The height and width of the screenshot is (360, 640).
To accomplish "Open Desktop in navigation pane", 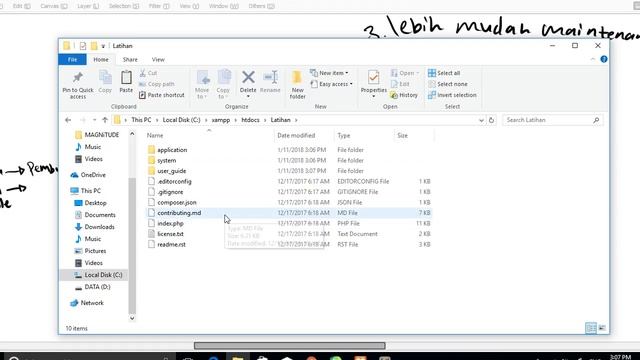I will pyautogui.click(x=96, y=203).
